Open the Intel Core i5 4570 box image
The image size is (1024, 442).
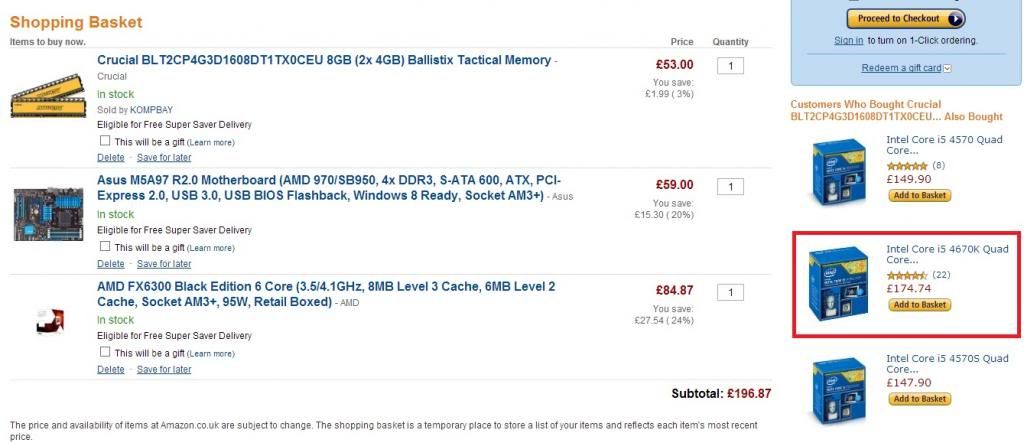click(838, 172)
